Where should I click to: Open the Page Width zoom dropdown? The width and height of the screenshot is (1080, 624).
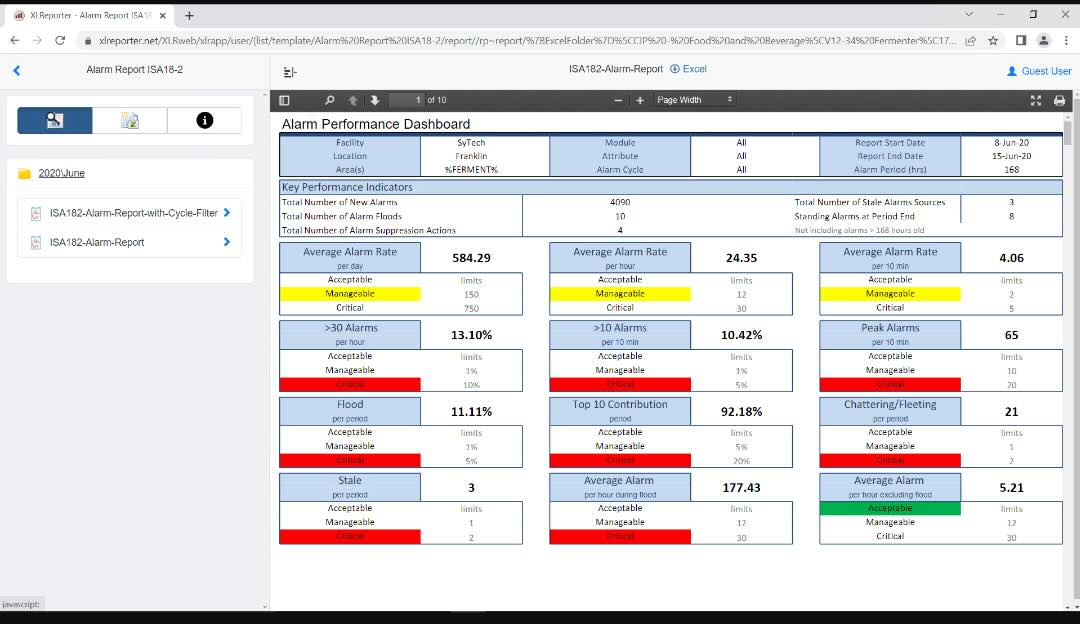coord(695,100)
